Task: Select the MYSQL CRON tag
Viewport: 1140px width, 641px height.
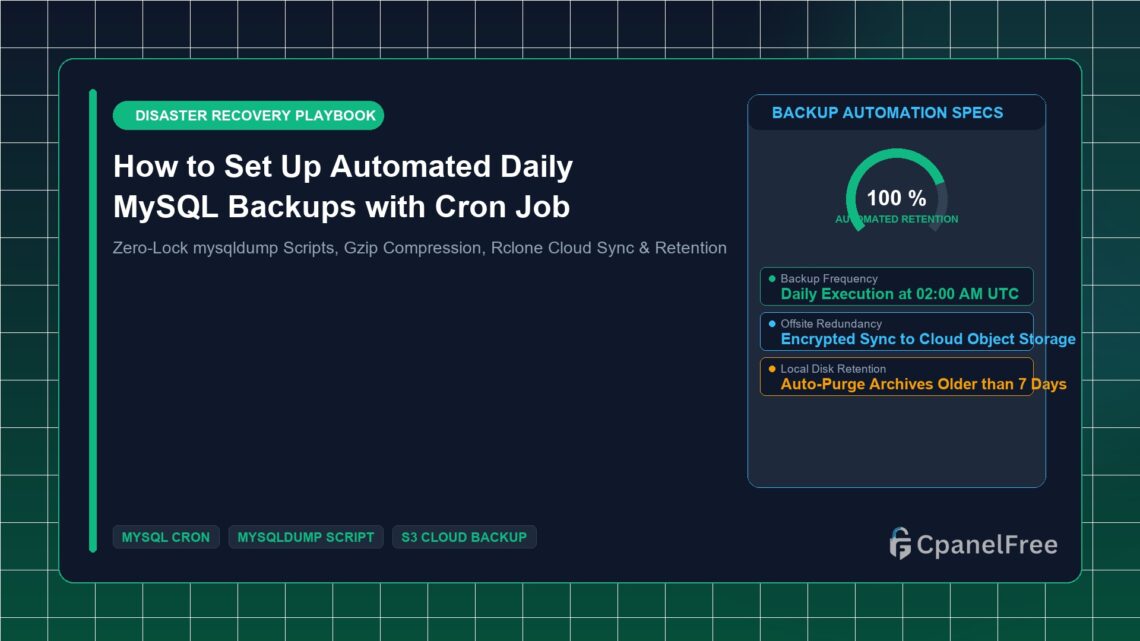Action: point(166,537)
